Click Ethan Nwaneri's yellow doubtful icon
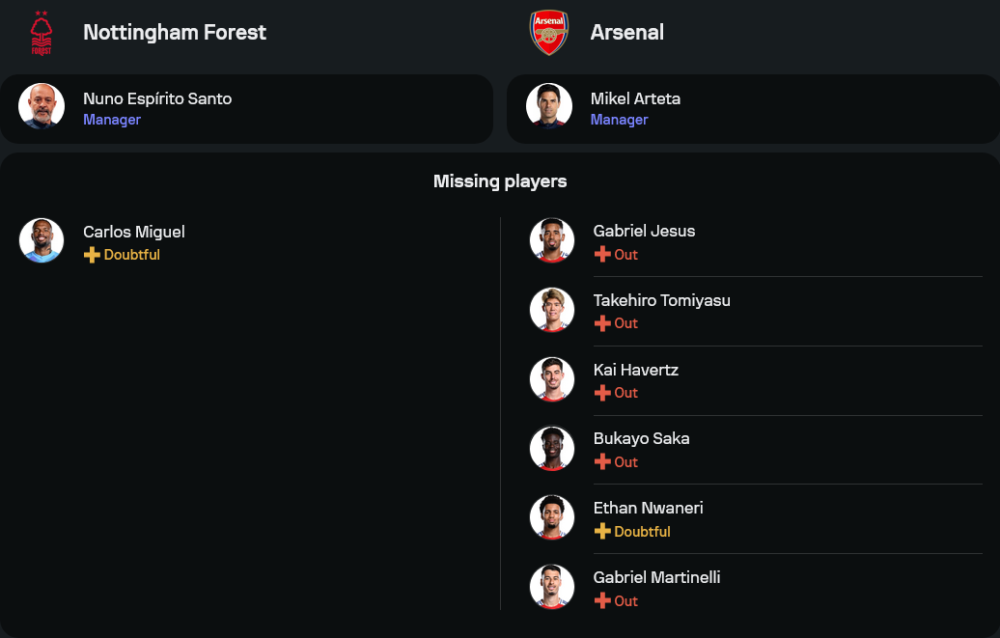The image size is (1000, 638). [602, 532]
